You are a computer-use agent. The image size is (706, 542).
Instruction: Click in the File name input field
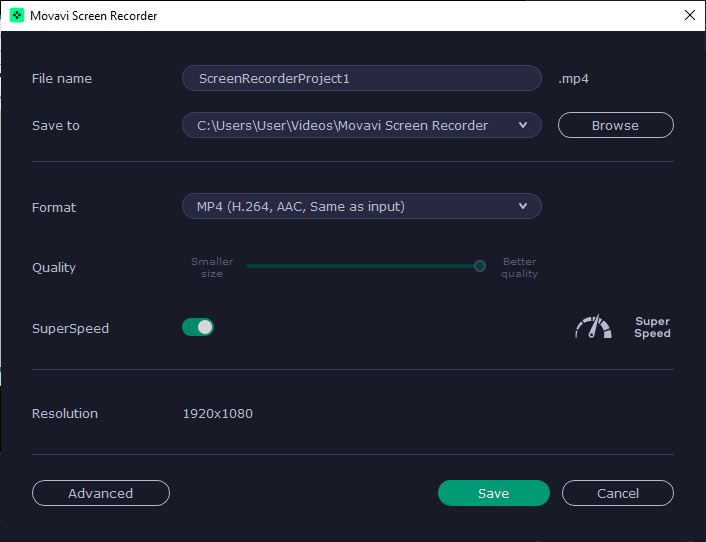coord(362,78)
